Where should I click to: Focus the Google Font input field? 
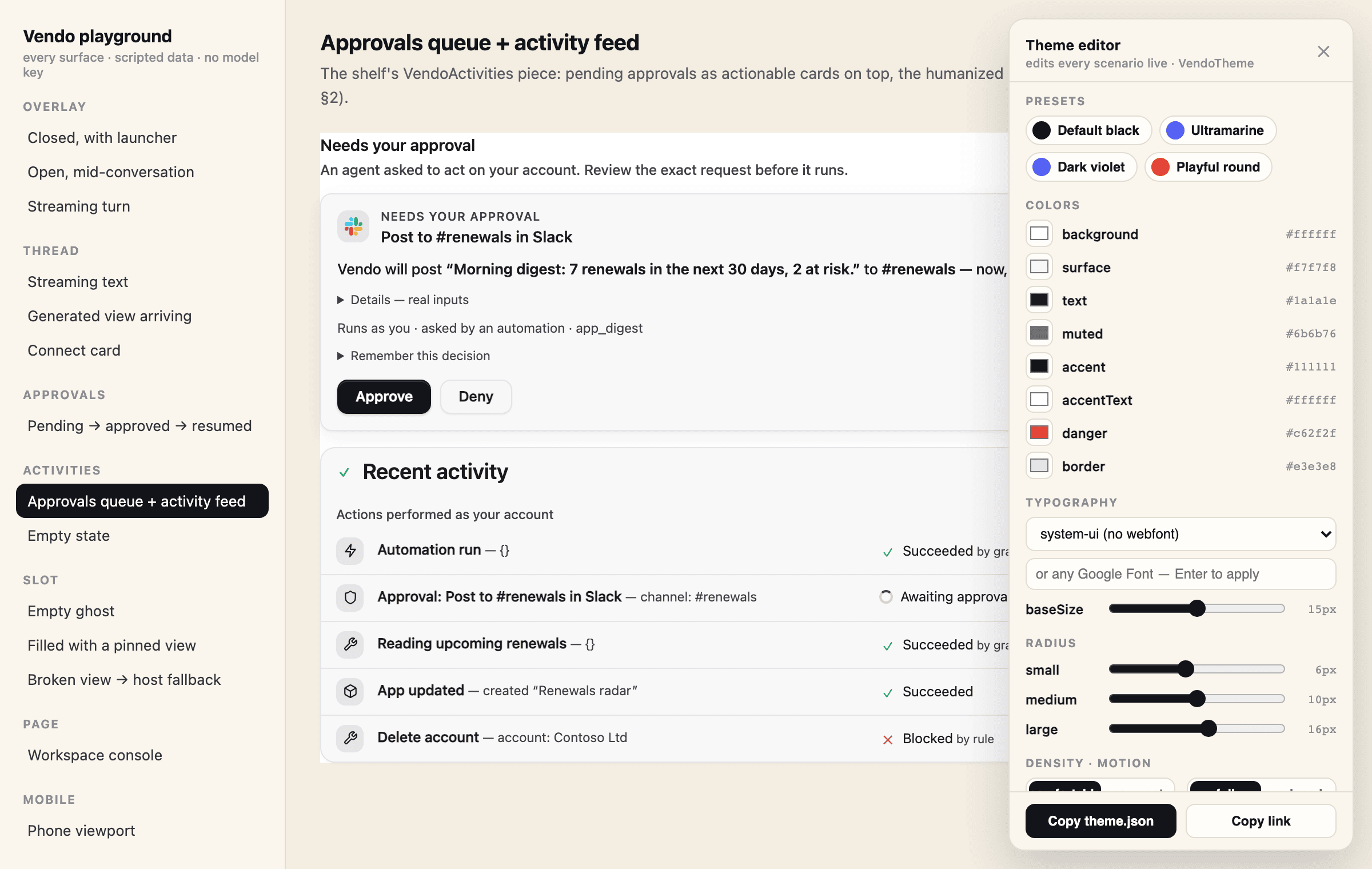[1181, 574]
